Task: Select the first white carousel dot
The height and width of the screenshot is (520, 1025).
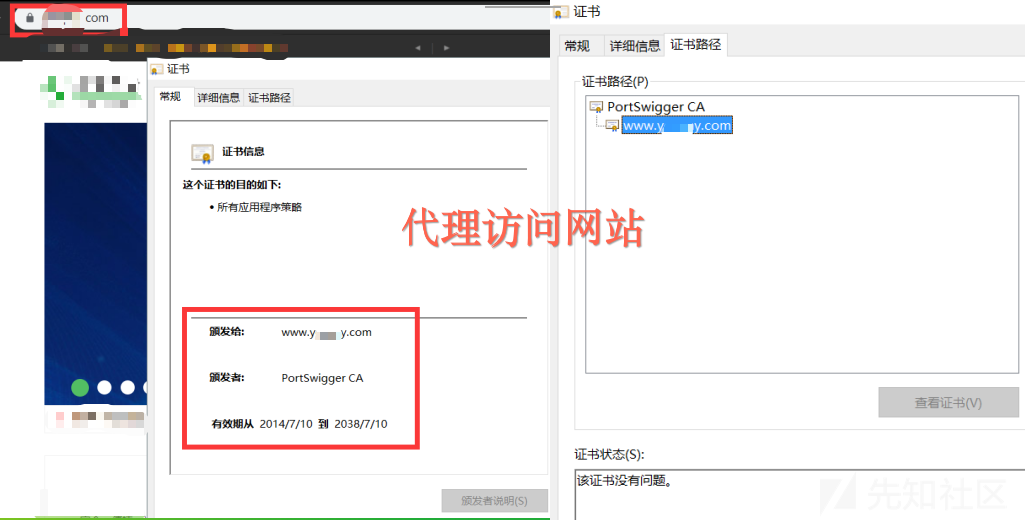Action: [x=105, y=387]
